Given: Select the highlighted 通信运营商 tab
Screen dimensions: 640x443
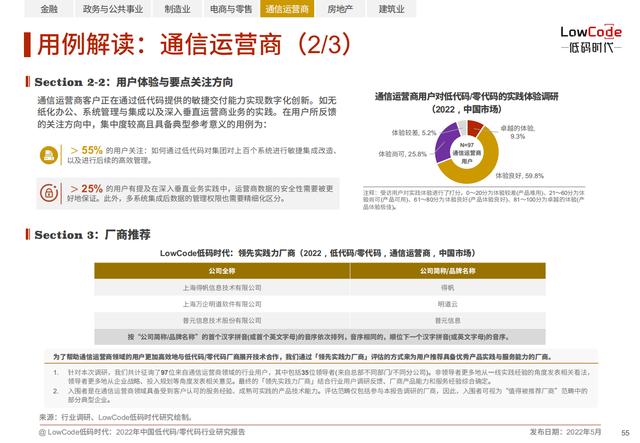Looking at the screenshot, I should click(x=287, y=9).
